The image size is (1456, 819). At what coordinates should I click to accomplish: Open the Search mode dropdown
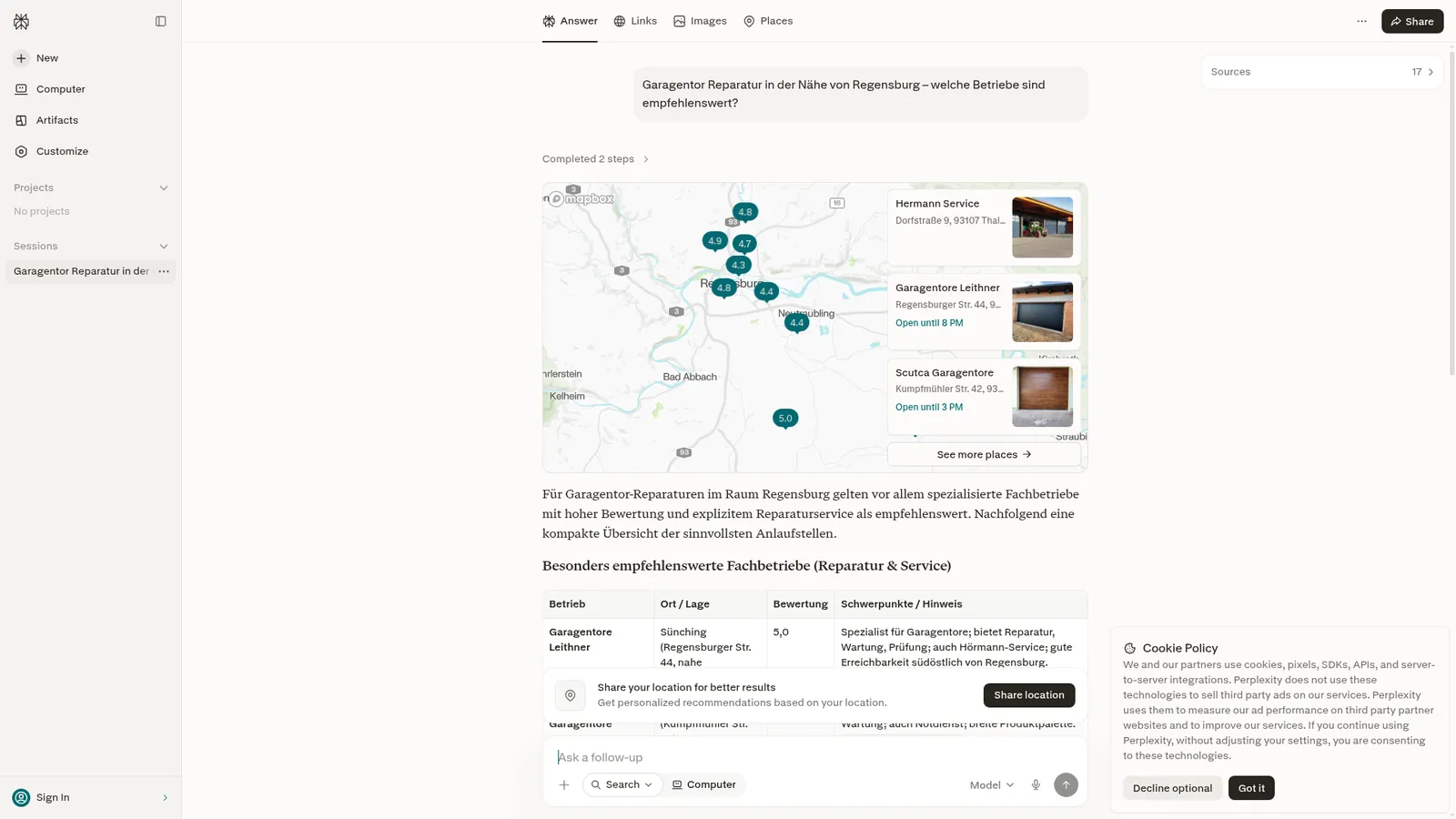622,785
